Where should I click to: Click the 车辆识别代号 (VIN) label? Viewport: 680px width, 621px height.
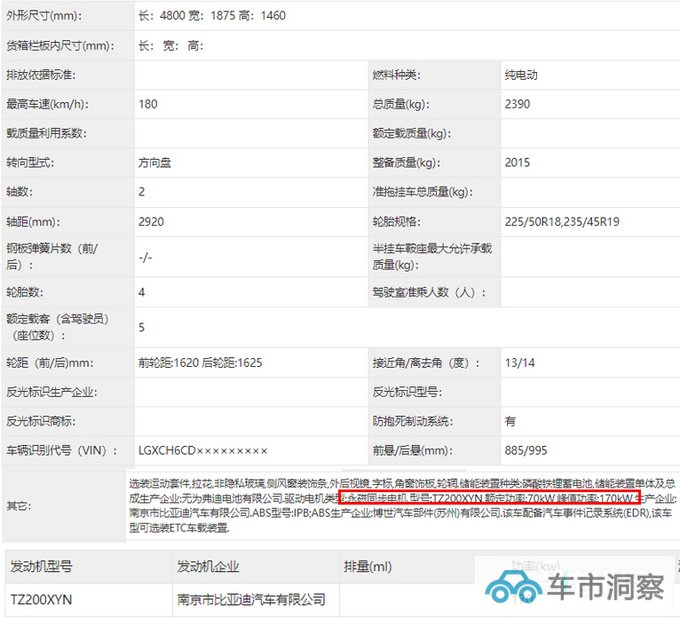coord(62,451)
